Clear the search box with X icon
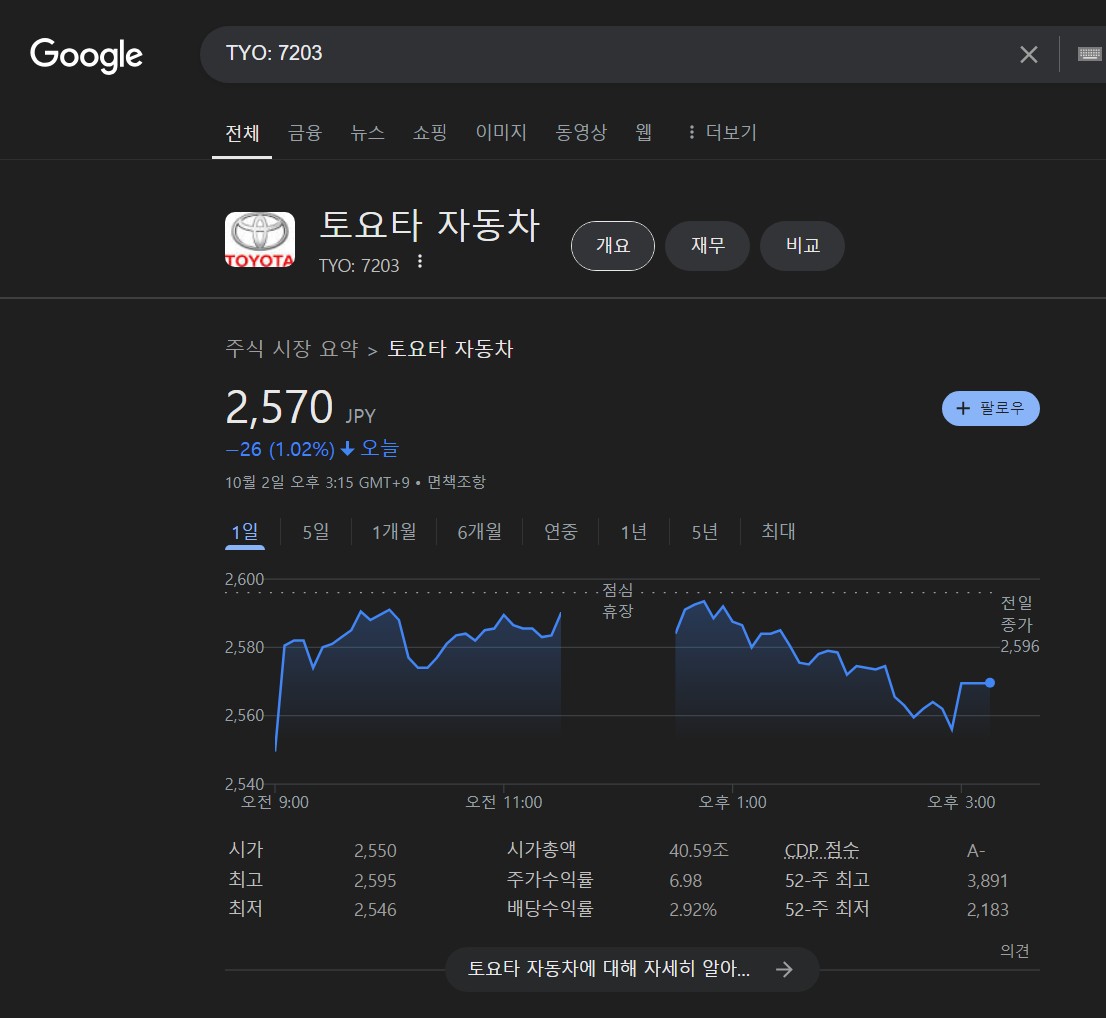Screen dimensions: 1106x1018 click(1028, 54)
